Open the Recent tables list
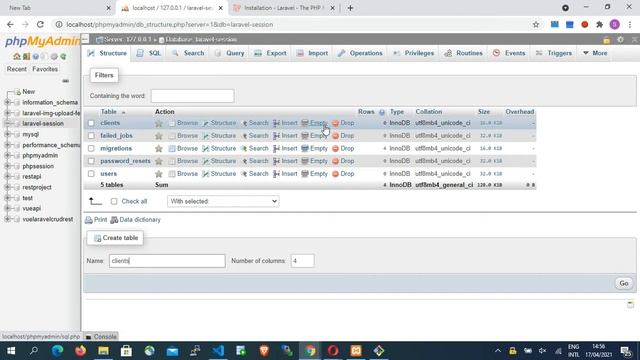The width and height of the screenshot is (640, 360). coord(17,69)
